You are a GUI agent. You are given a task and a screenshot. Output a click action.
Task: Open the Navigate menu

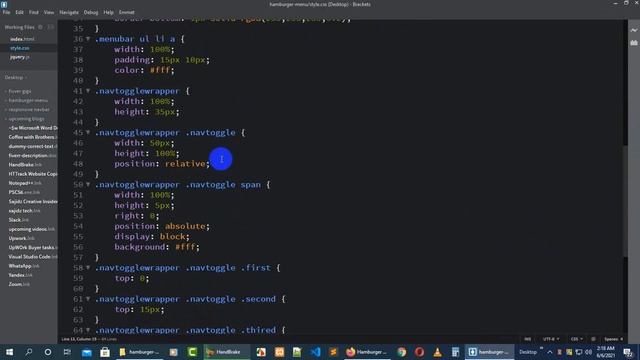point(69,12)
